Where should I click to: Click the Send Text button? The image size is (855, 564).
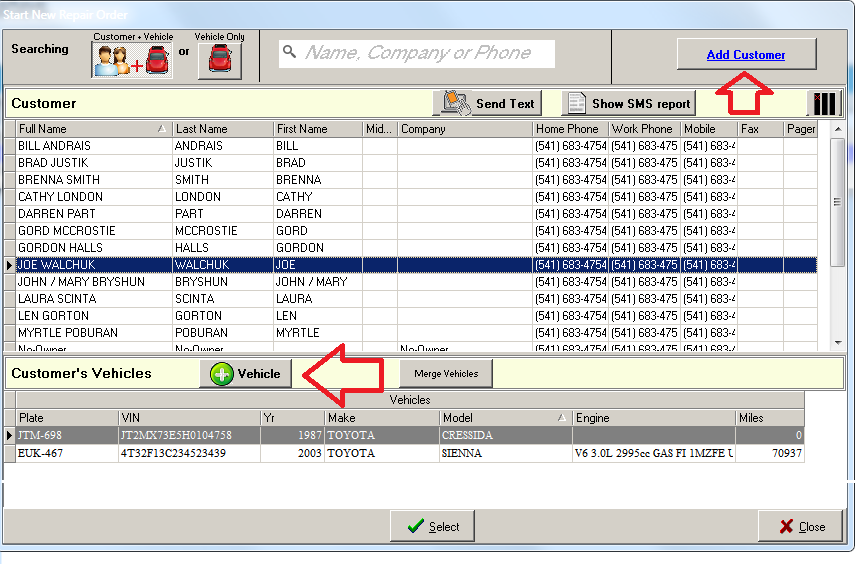coord(488,103)
